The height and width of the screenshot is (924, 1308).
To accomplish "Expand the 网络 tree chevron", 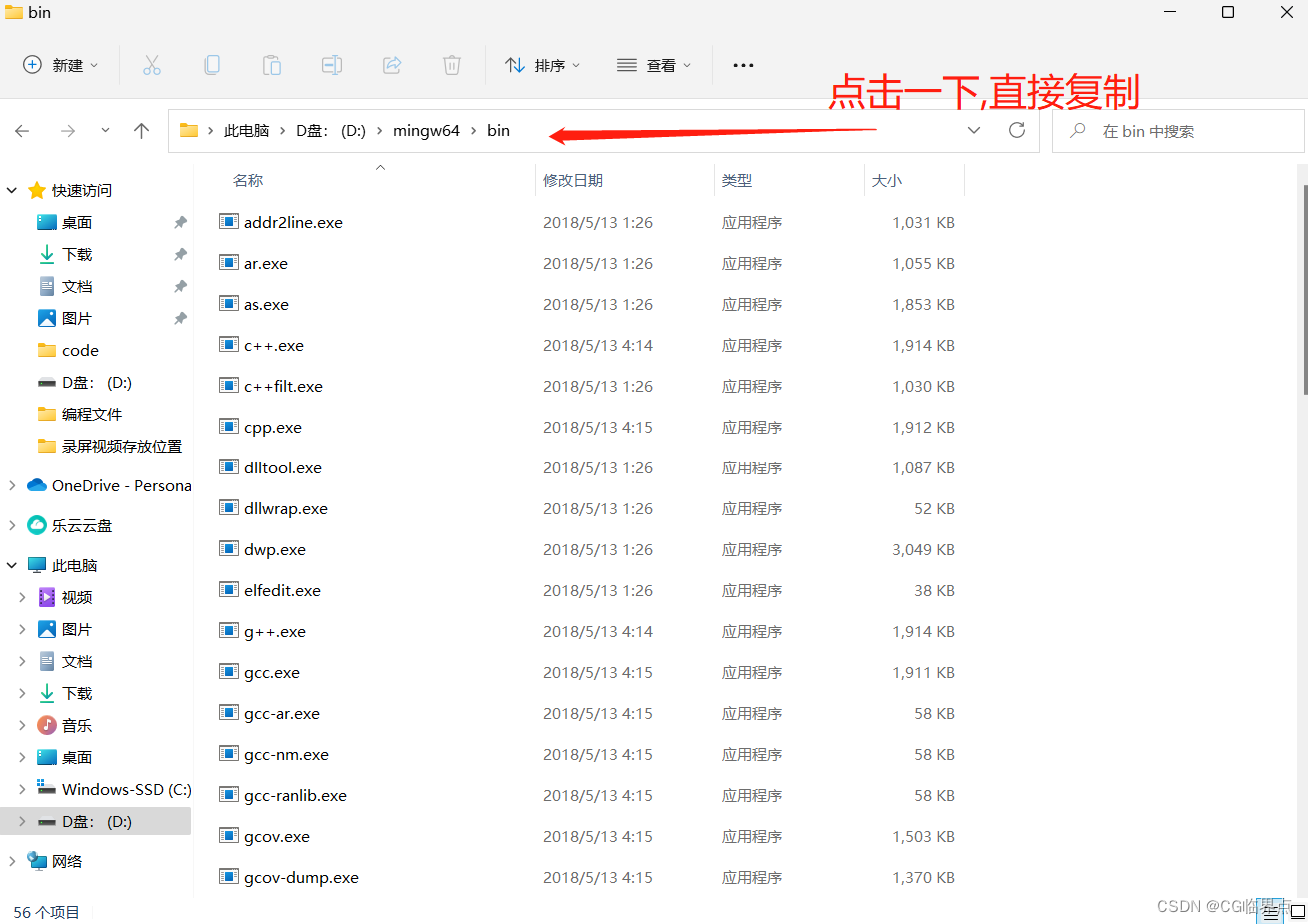I will point(12,861).
